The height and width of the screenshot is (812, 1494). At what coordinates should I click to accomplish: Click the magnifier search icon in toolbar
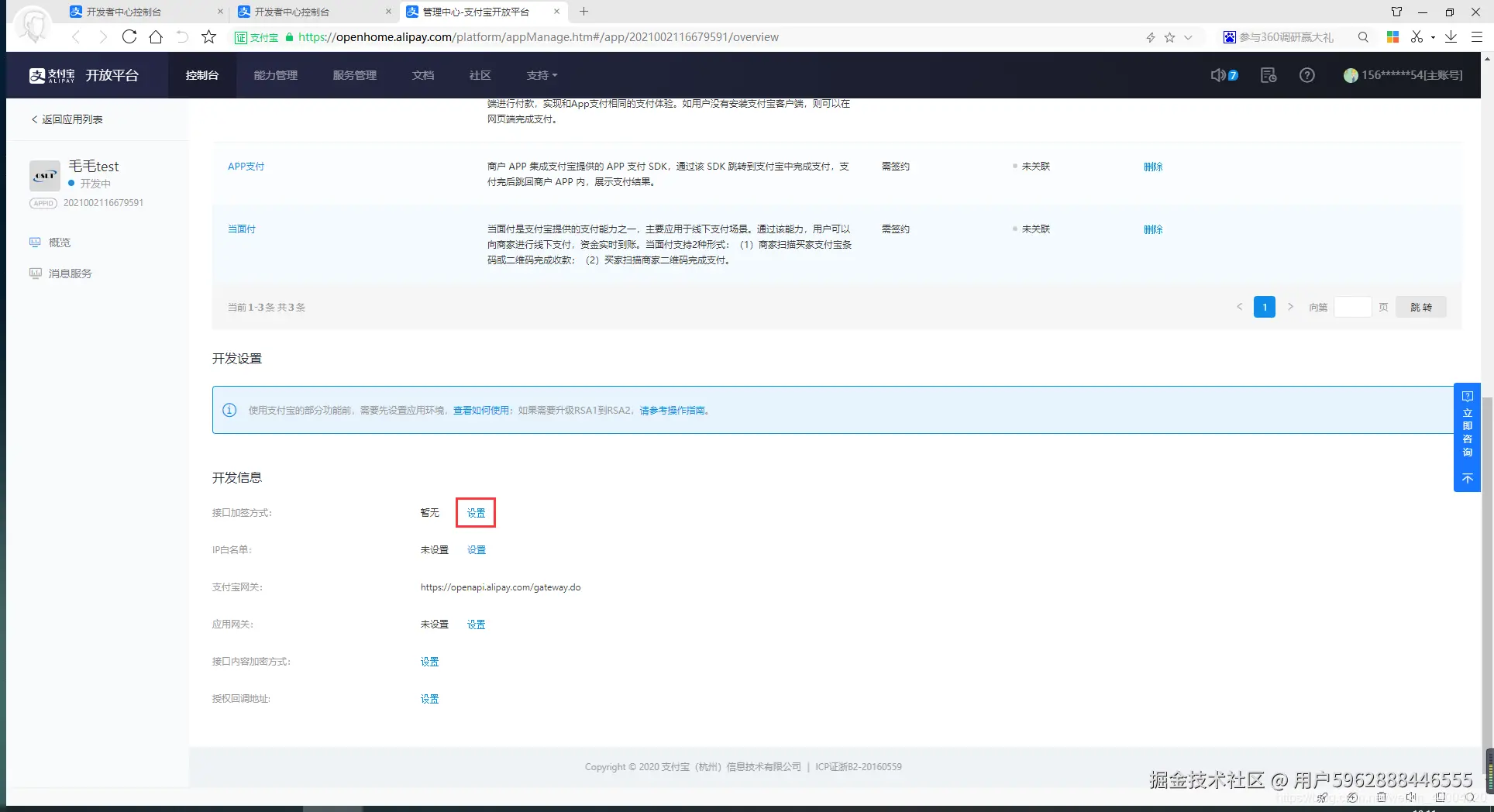pos(1363,37)
